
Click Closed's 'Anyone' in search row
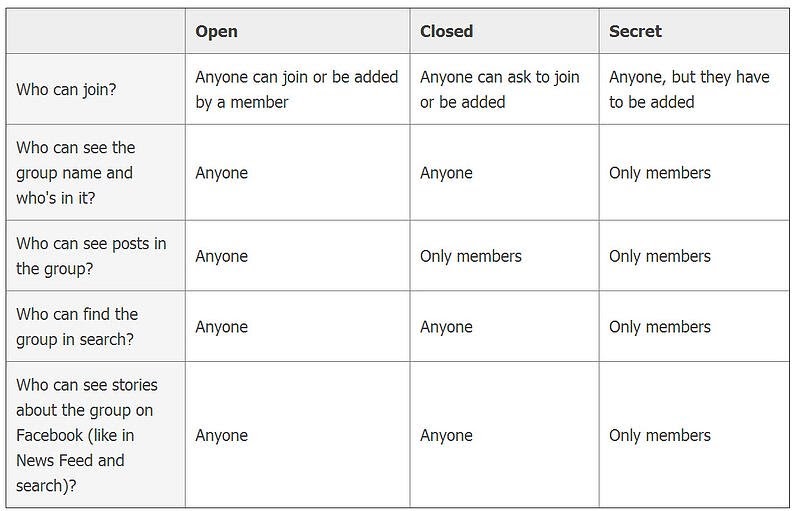pos(446,327)
